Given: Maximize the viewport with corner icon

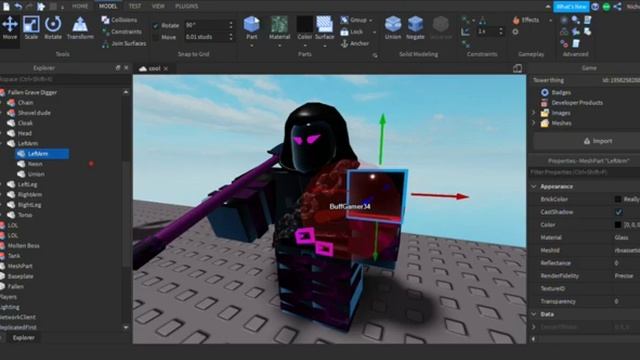Looking at the screenshot, I should 517,68.
